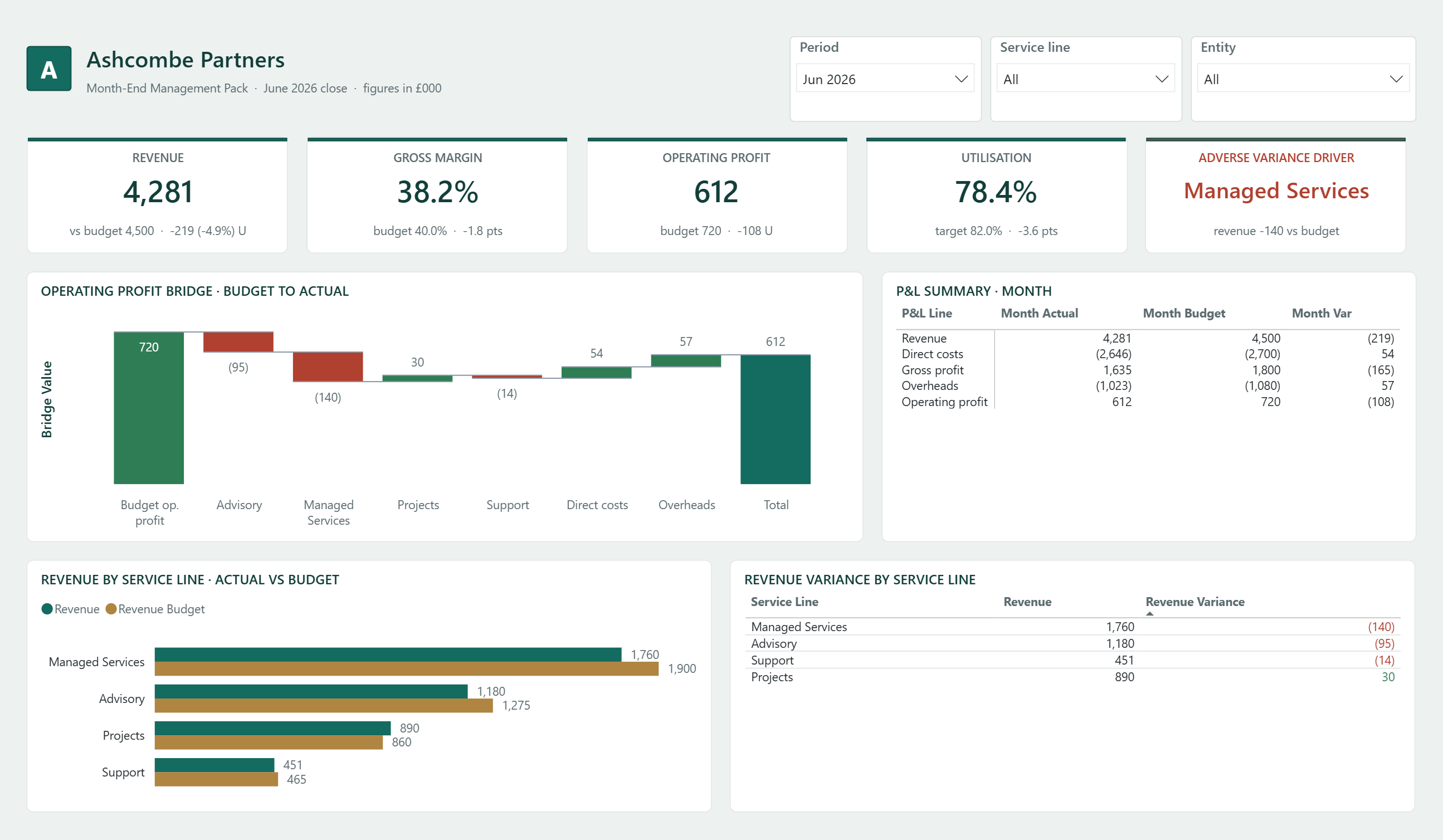This screenshot has width=1443, height=840.
Task: Click the Managed Services revenue bar 1,760
Action: [388, 655]
